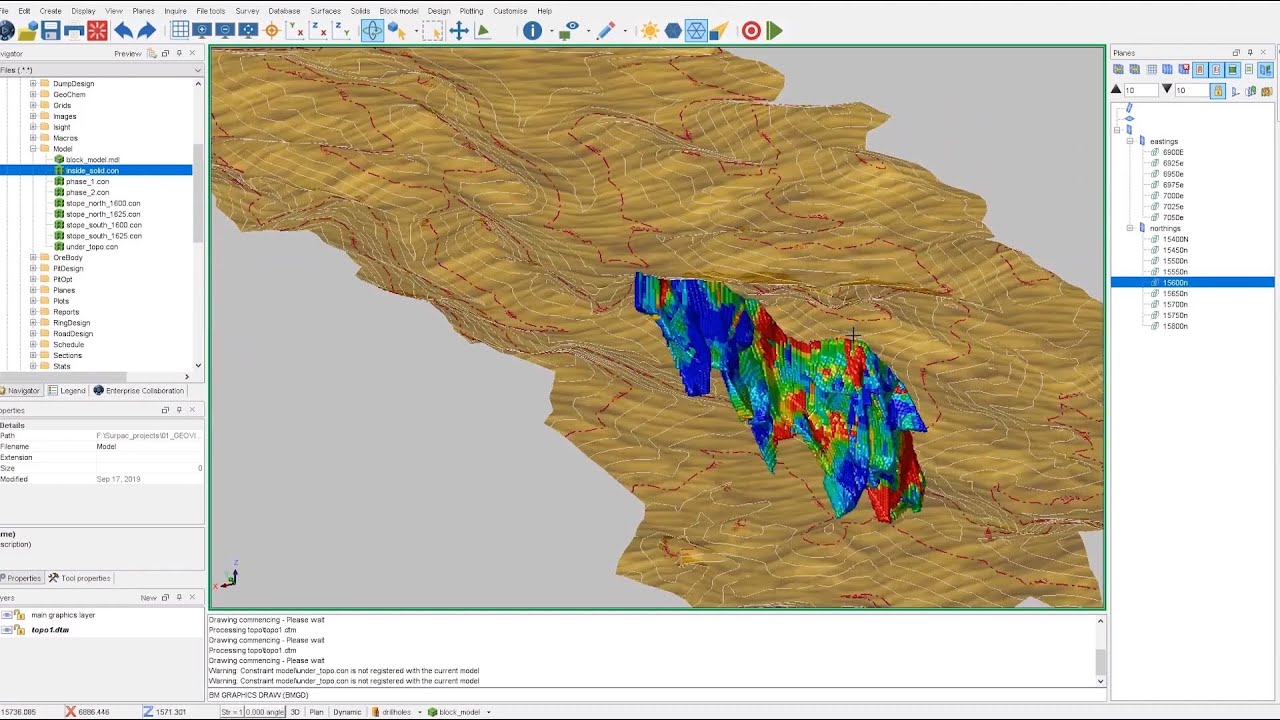The height and width of the screenshot is (720, 1280).
Task: Collapse the northings planes group
Action: pyautogui.click(x=1130, y=228)
